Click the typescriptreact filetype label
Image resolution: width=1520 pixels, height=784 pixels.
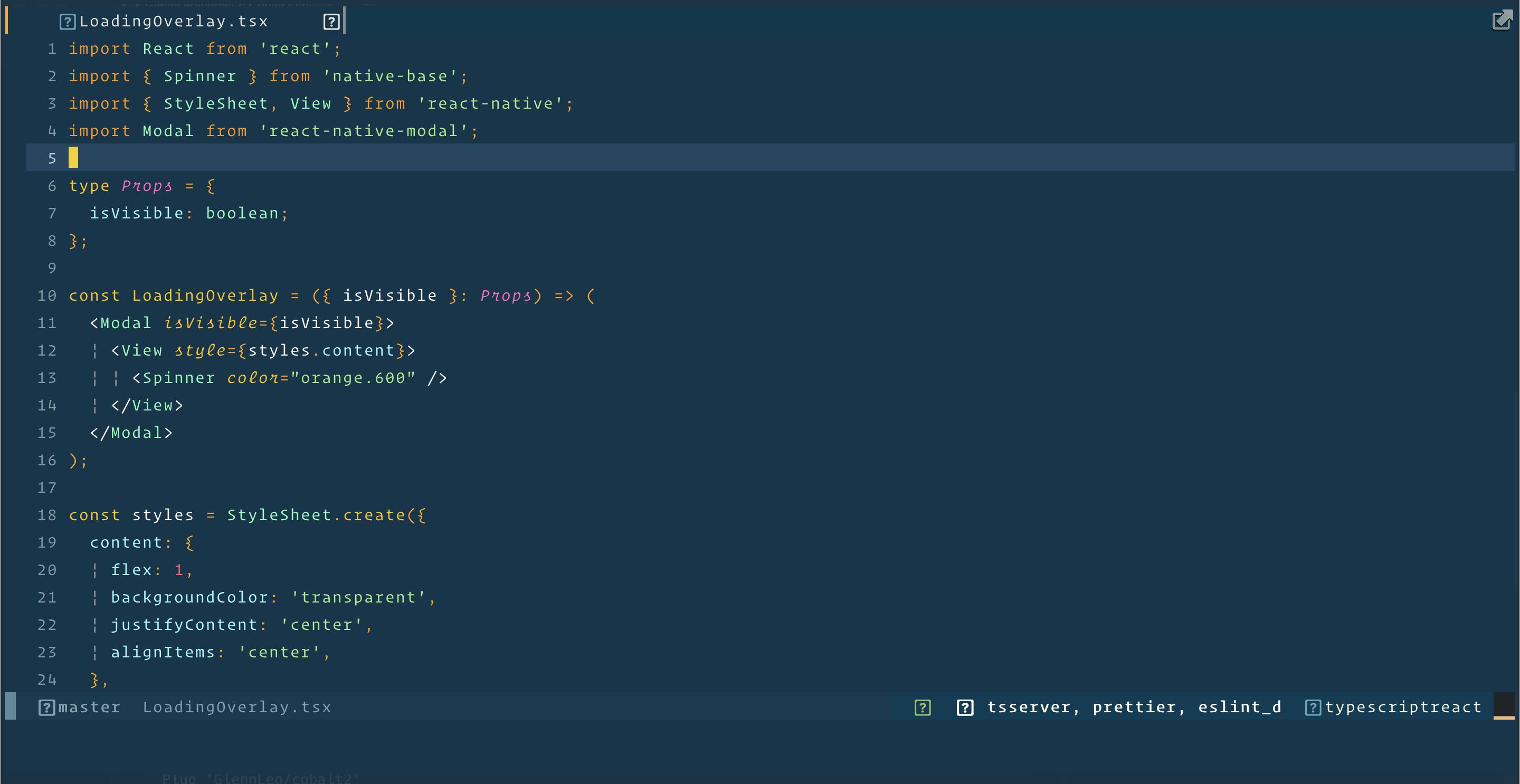(x=1404, y=707)
